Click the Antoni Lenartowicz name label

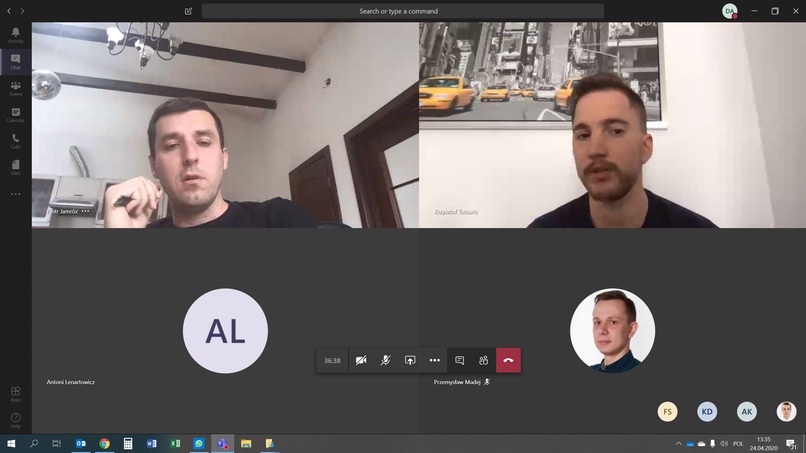pyautogui.click(x=70, y=382)
